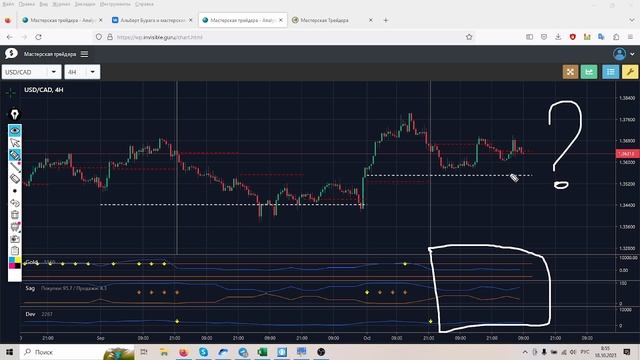Close the first Мастерская трейдера tab
The width and height of the screenshot is (640, 360).
click(x=101, y=20)
